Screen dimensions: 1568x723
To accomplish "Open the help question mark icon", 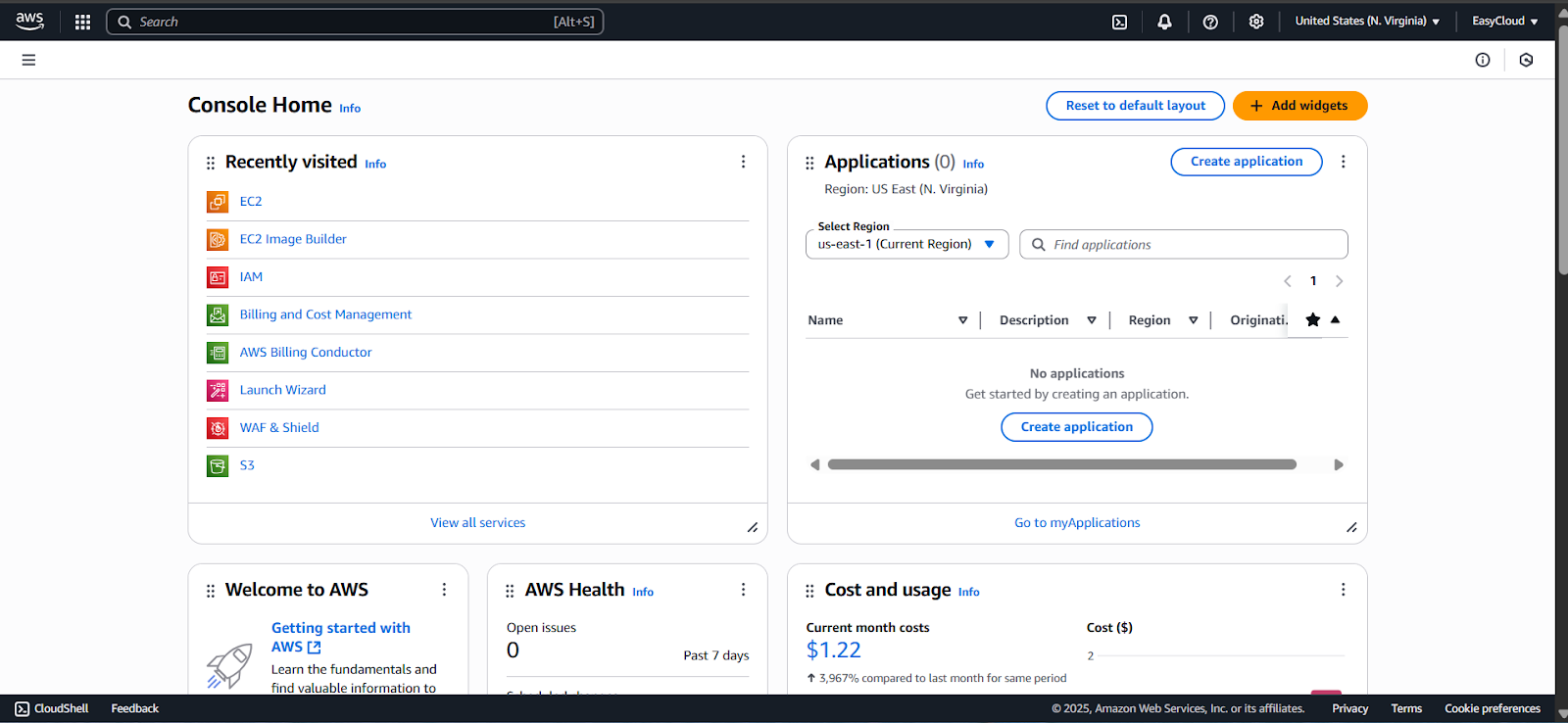I will [1210, 22].
